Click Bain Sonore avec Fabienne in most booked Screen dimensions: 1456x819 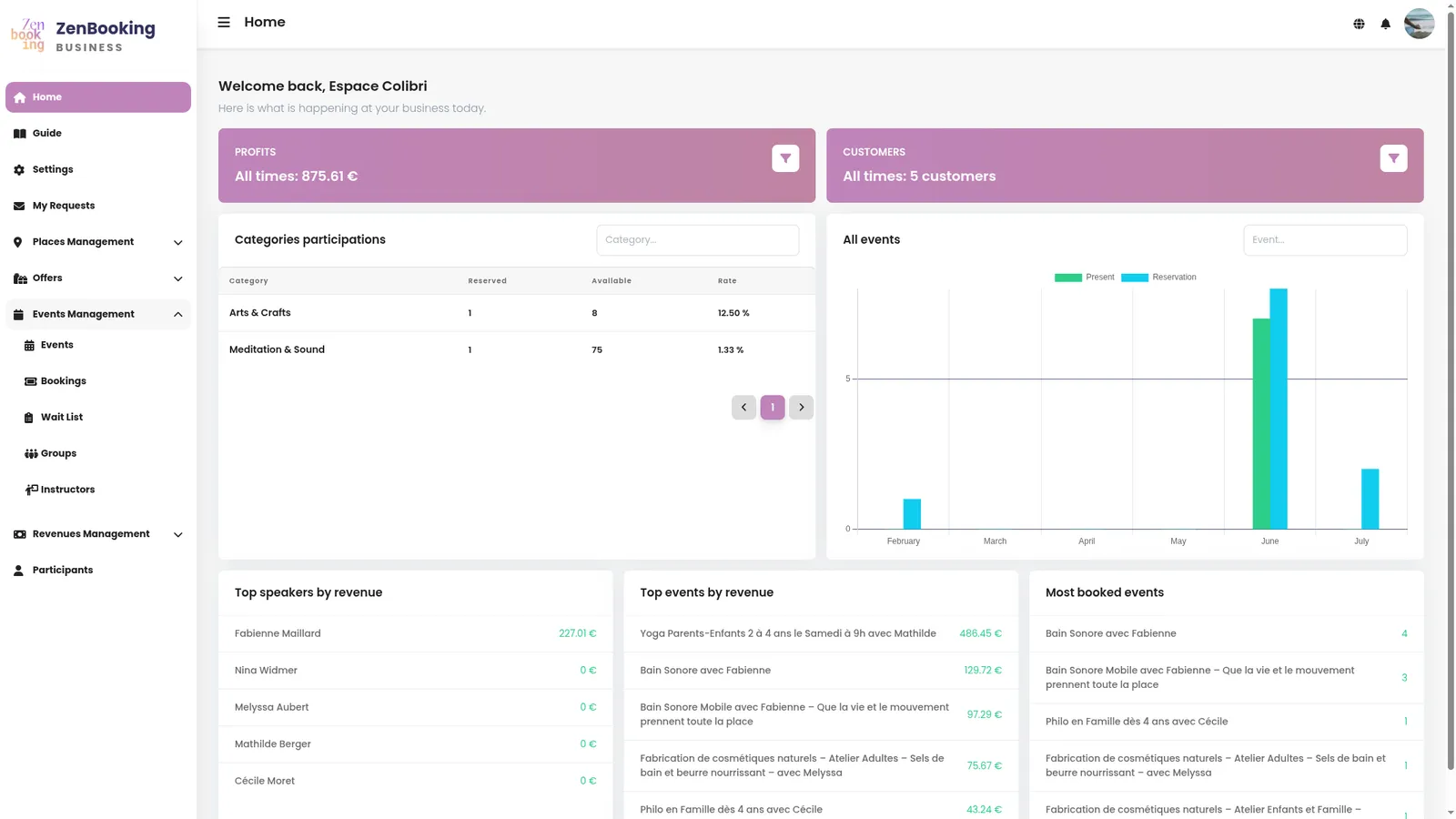(x=1110, y=634)
